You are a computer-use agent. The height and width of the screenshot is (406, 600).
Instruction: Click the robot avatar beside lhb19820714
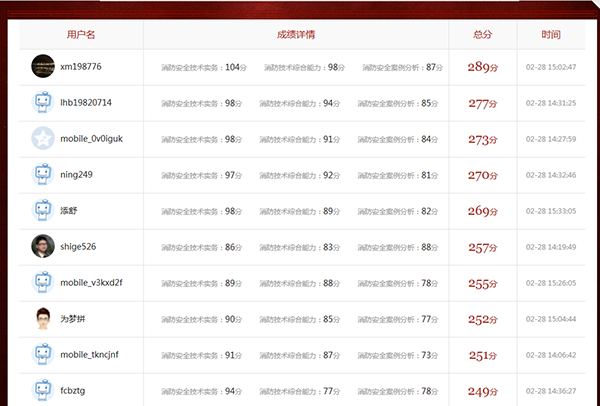[43, 103]
